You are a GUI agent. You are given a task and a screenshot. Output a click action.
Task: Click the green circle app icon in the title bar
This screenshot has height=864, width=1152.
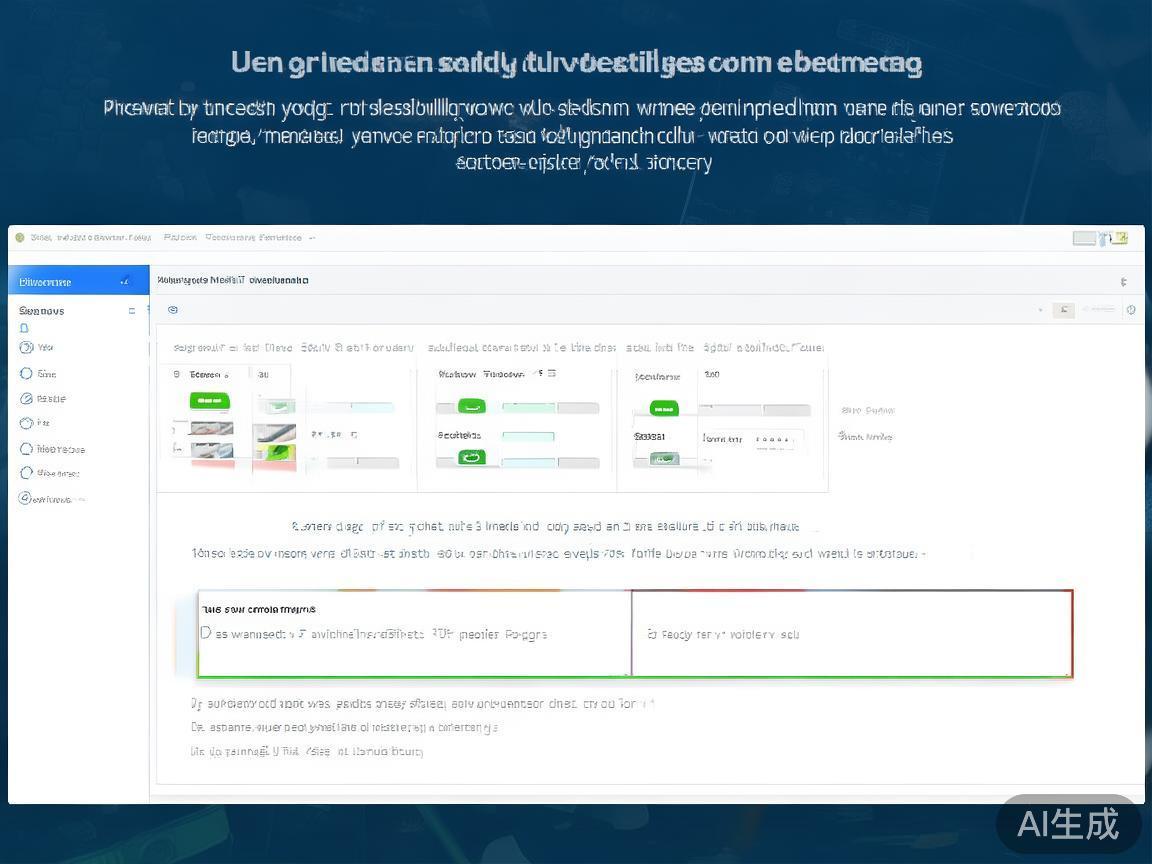pos(20,238)
